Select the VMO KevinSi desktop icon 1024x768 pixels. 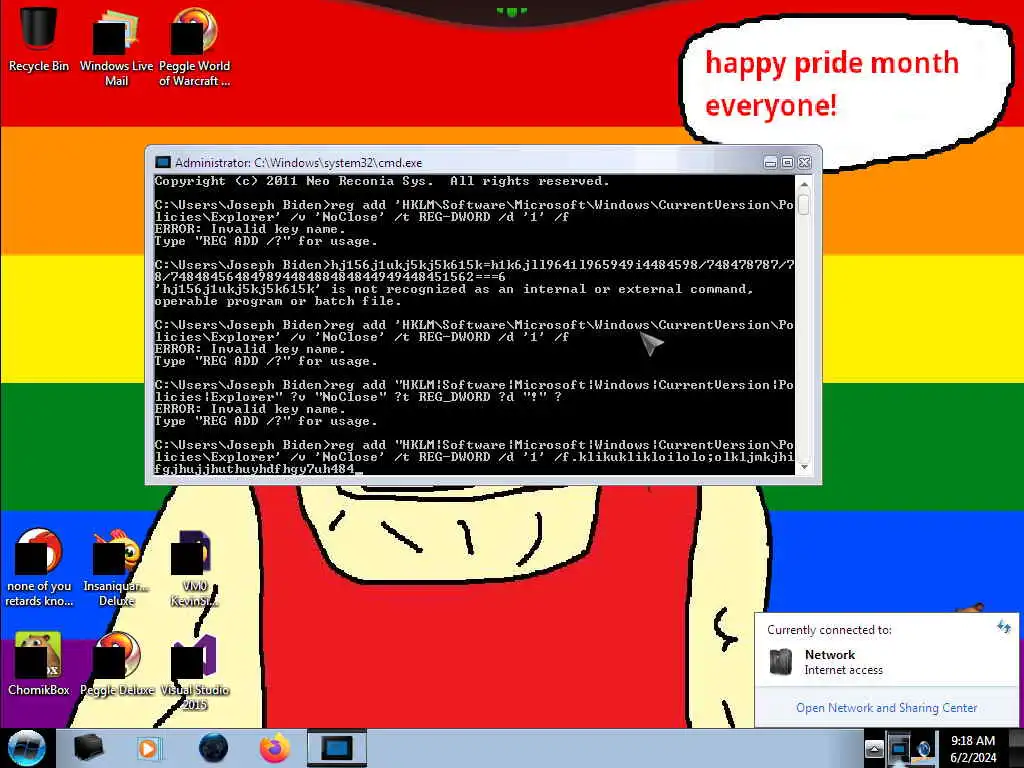[194, 567]
